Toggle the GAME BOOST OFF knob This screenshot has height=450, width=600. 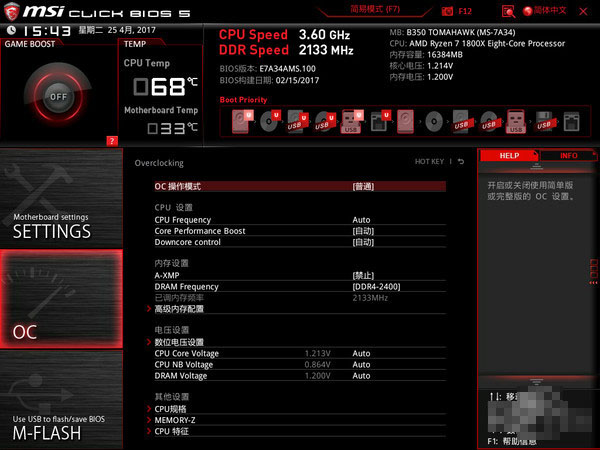tap(58, 96)
